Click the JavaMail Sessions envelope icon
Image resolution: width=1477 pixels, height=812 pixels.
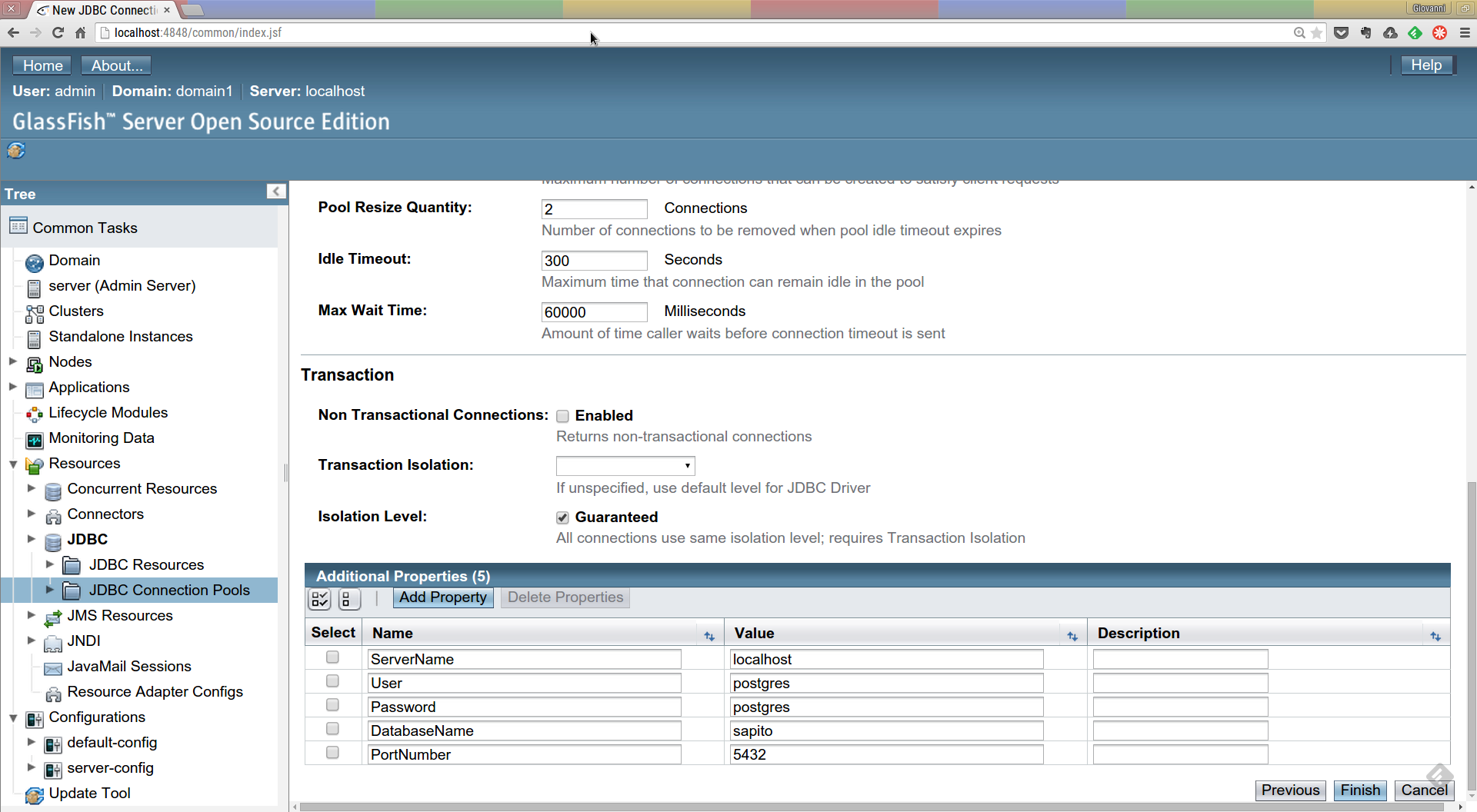tap(53, 668)
